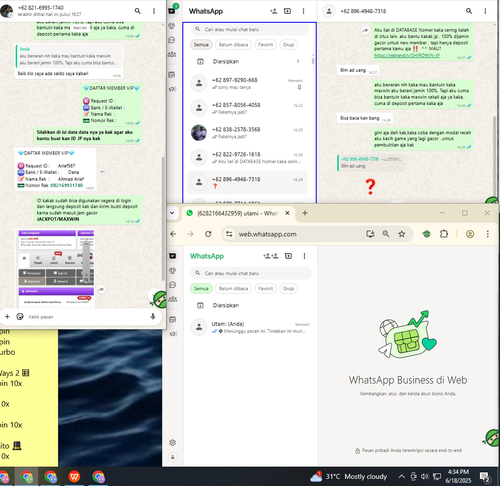The image size is (500, 486).
Task: Start voice message with microphone icon
Action: (153, 316)
